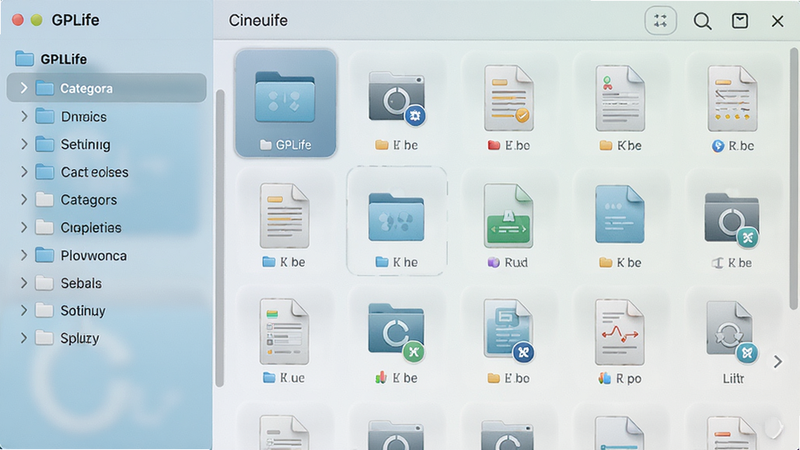Open the document with orange checkmark badge E.be

tap(509, 98)
